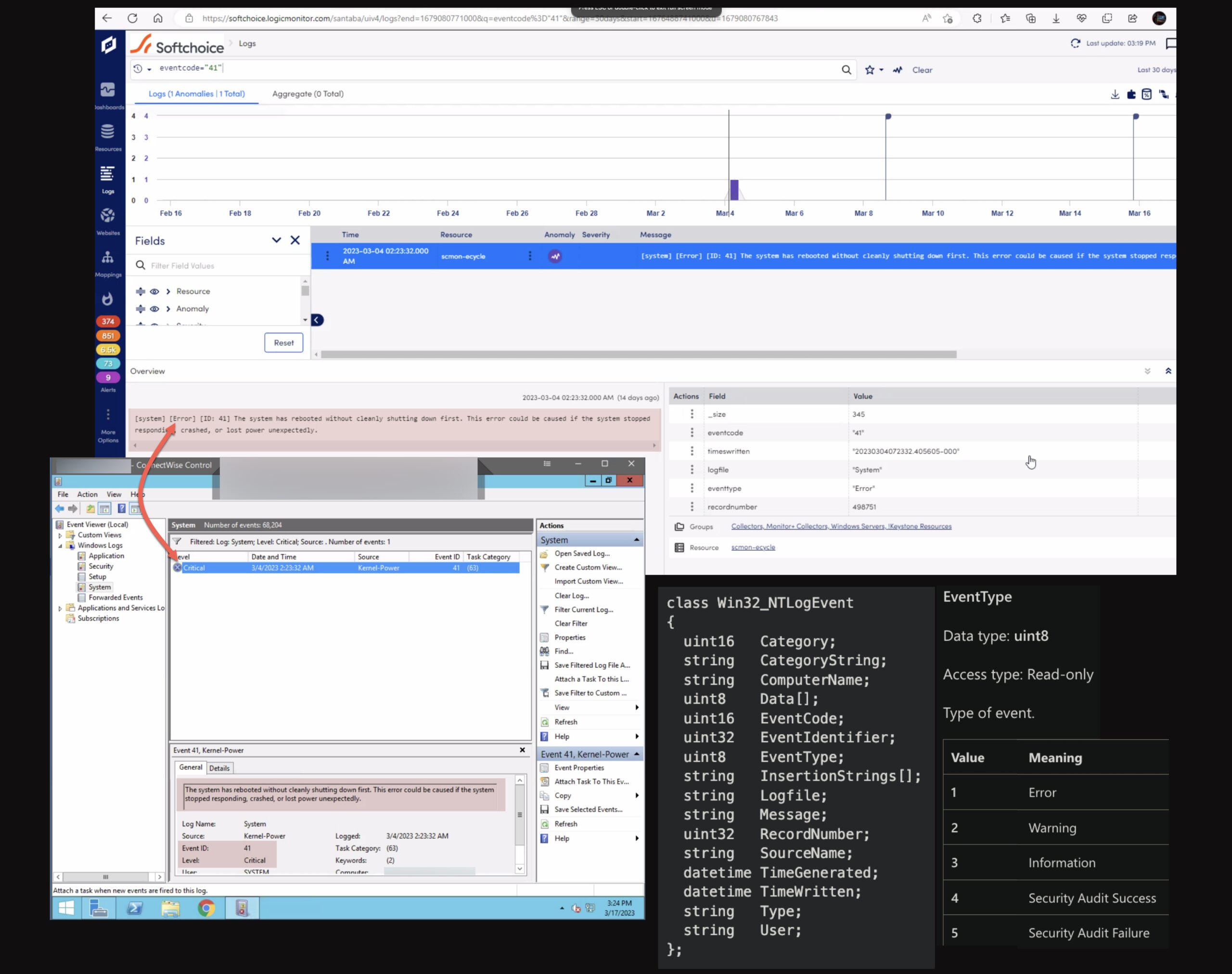1232x974 pixels.
Task: Click the flame Alerts icon in the sidebar
Action: pyautogui.click(x=108, y=299)
